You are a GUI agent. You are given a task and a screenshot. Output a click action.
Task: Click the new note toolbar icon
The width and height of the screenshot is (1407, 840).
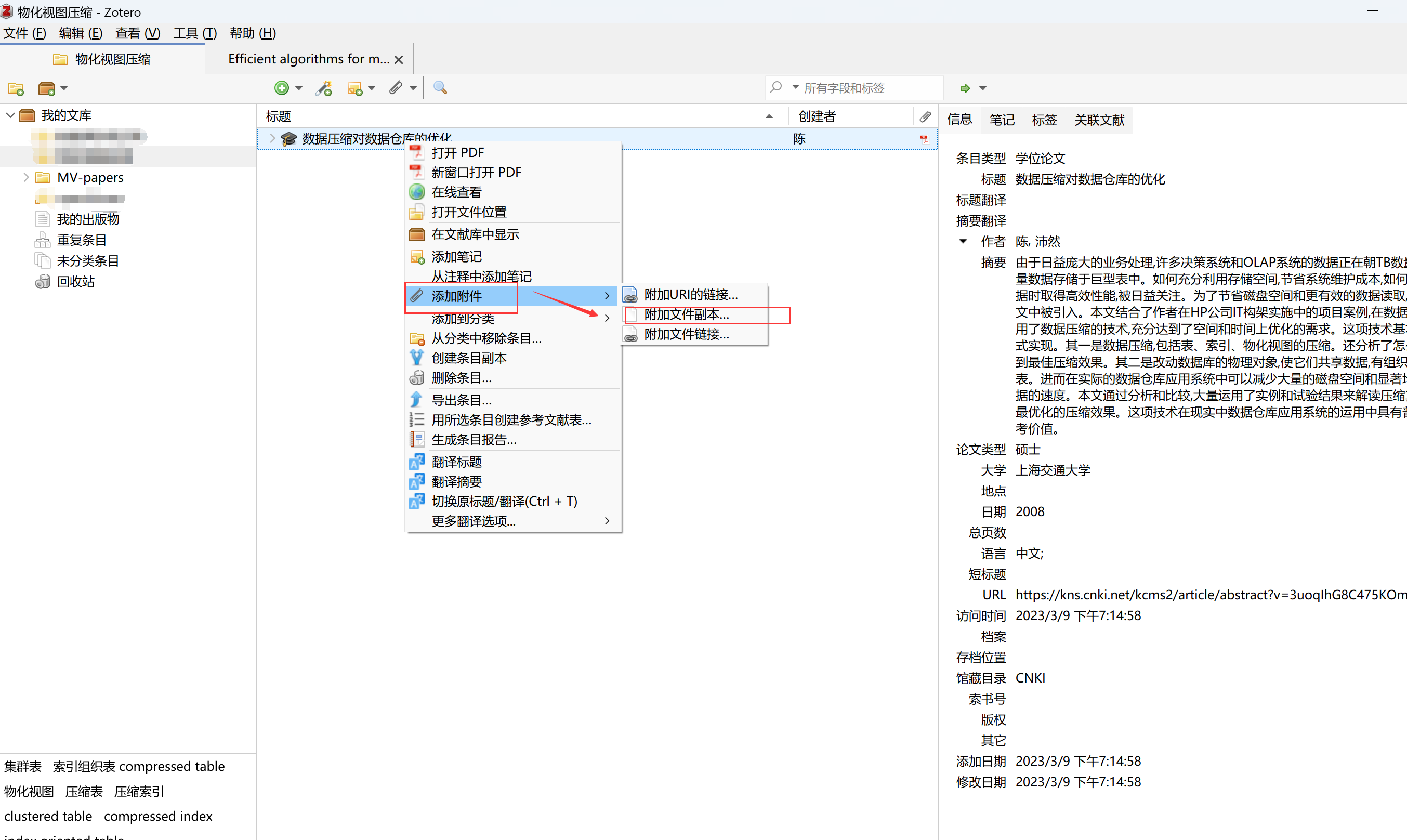coord(356,88)
